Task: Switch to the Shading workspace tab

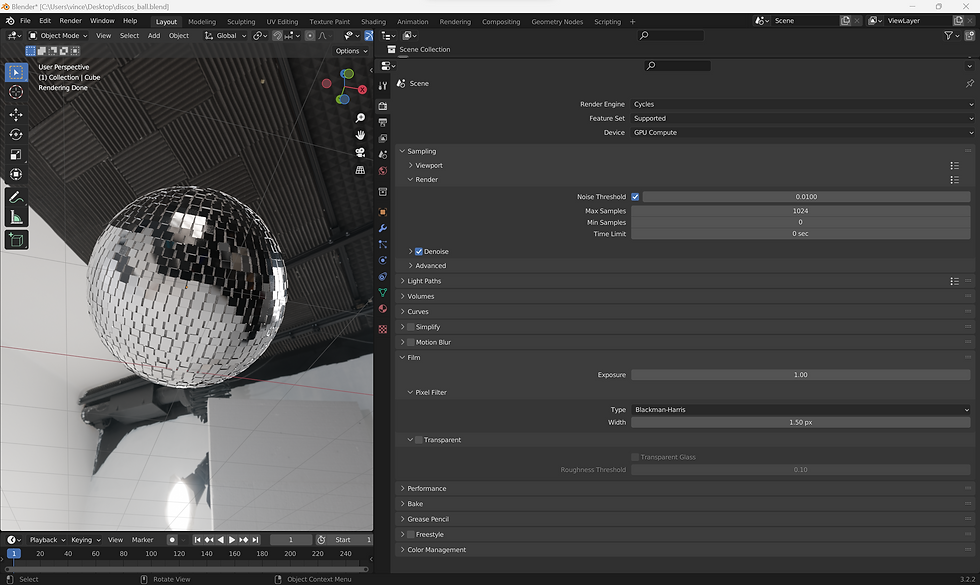Action: (x=373, y=21)
